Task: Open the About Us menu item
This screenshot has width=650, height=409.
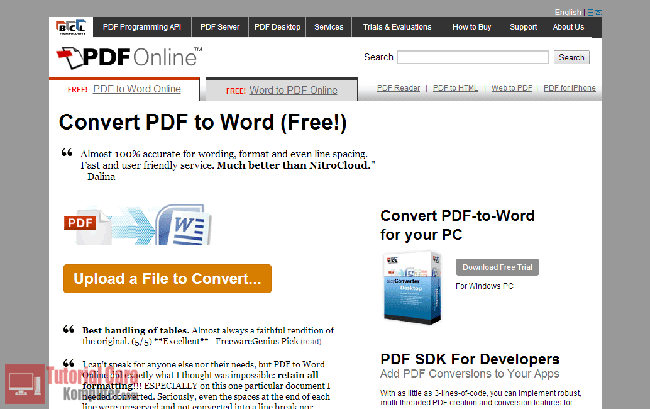Action: [568, 27]
